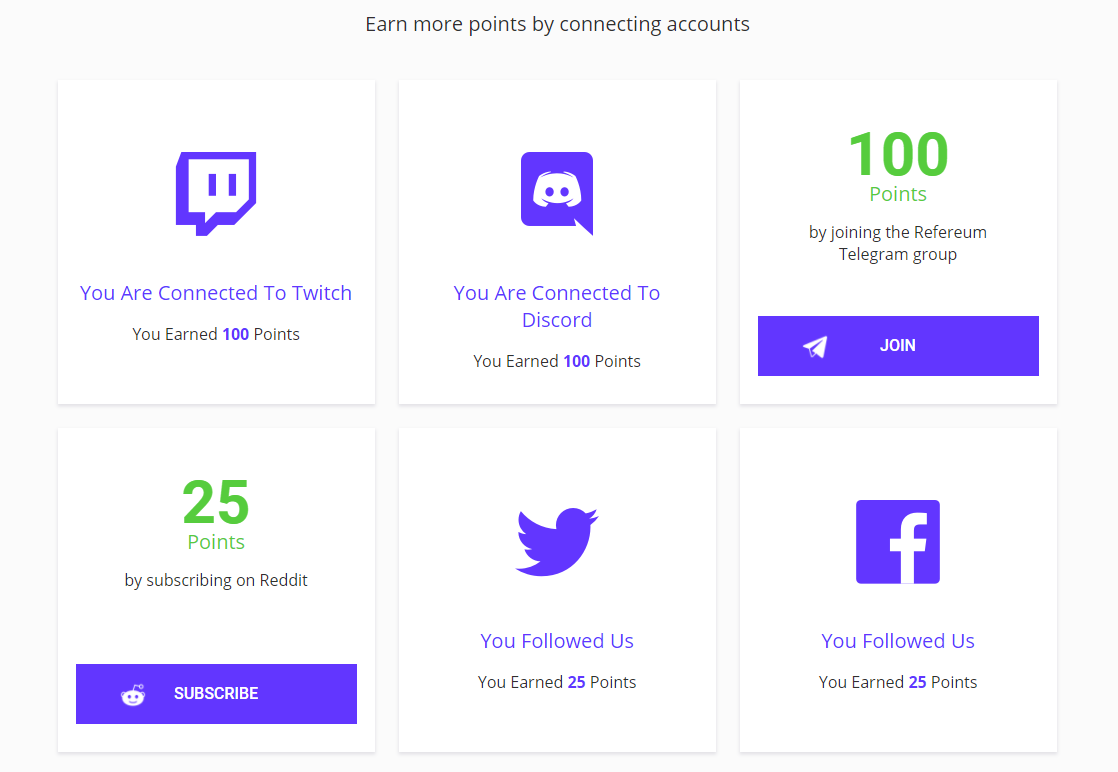
Task: Click 'by subscribing on Reddit' text
Action: click(x=216, y=580)
